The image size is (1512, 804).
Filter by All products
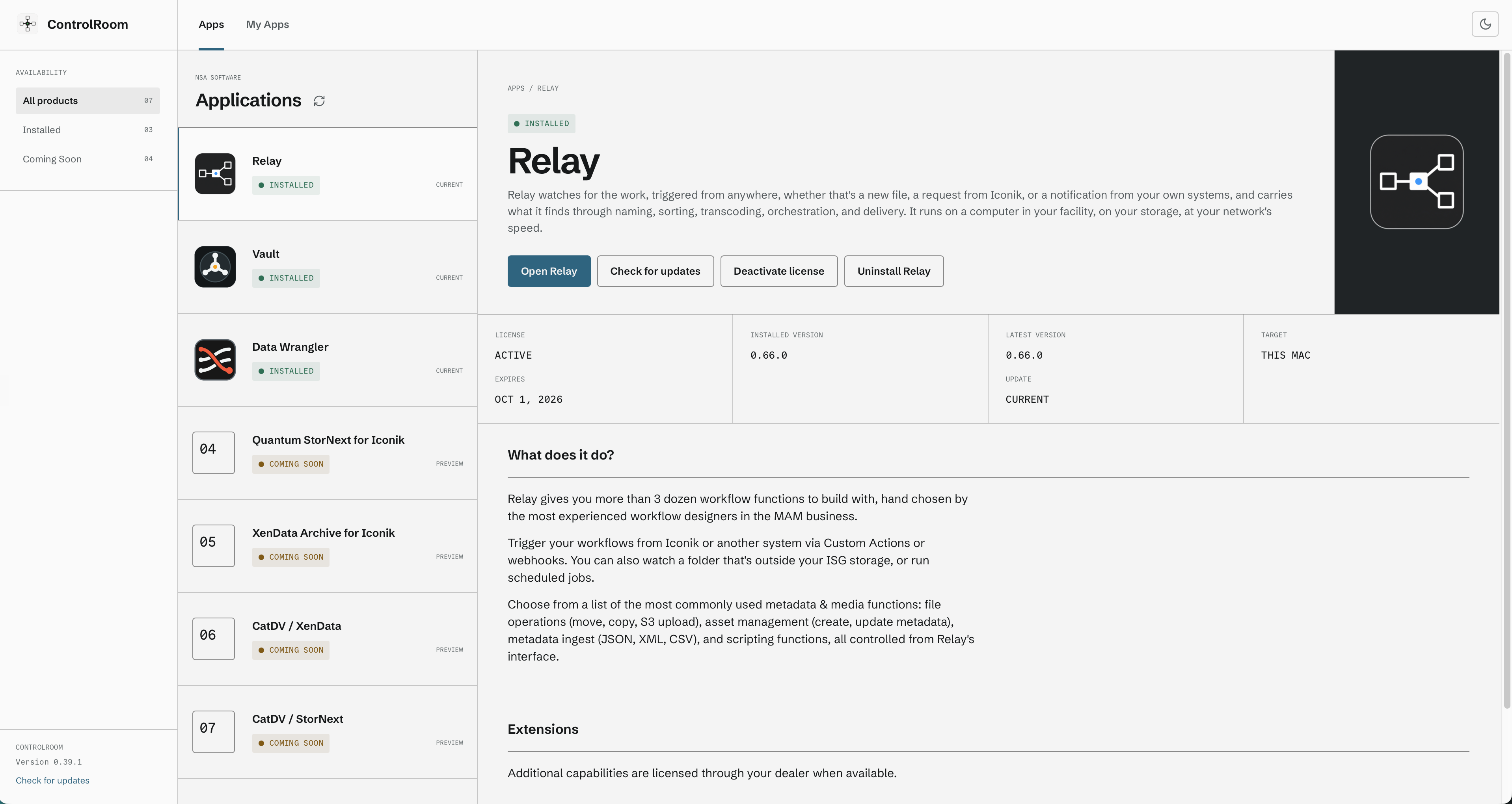click(88, 101)
